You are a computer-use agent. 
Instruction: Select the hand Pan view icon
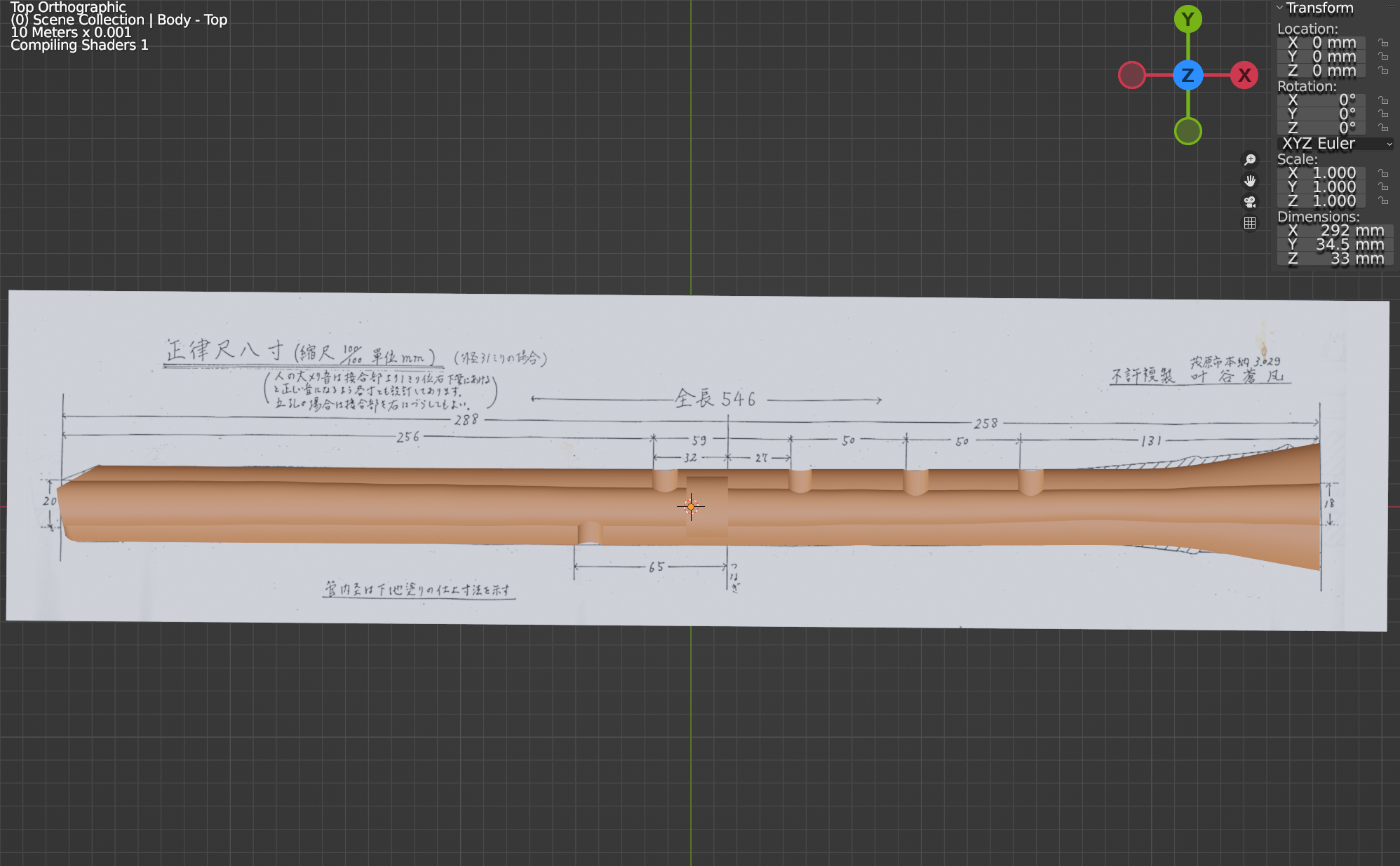coord(1250,180)
